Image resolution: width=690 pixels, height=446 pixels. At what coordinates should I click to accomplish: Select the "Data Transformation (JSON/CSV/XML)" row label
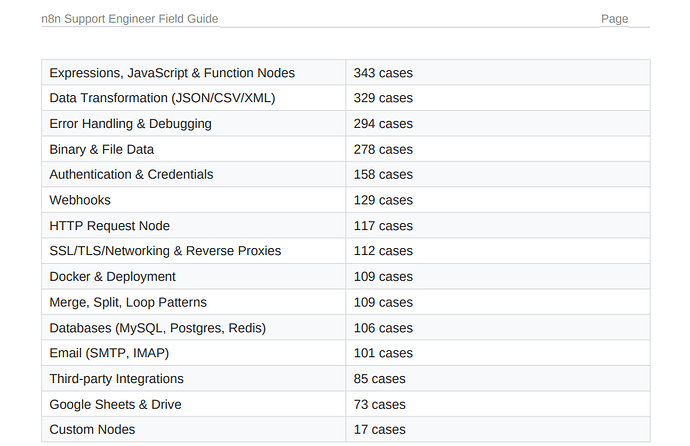162,98
